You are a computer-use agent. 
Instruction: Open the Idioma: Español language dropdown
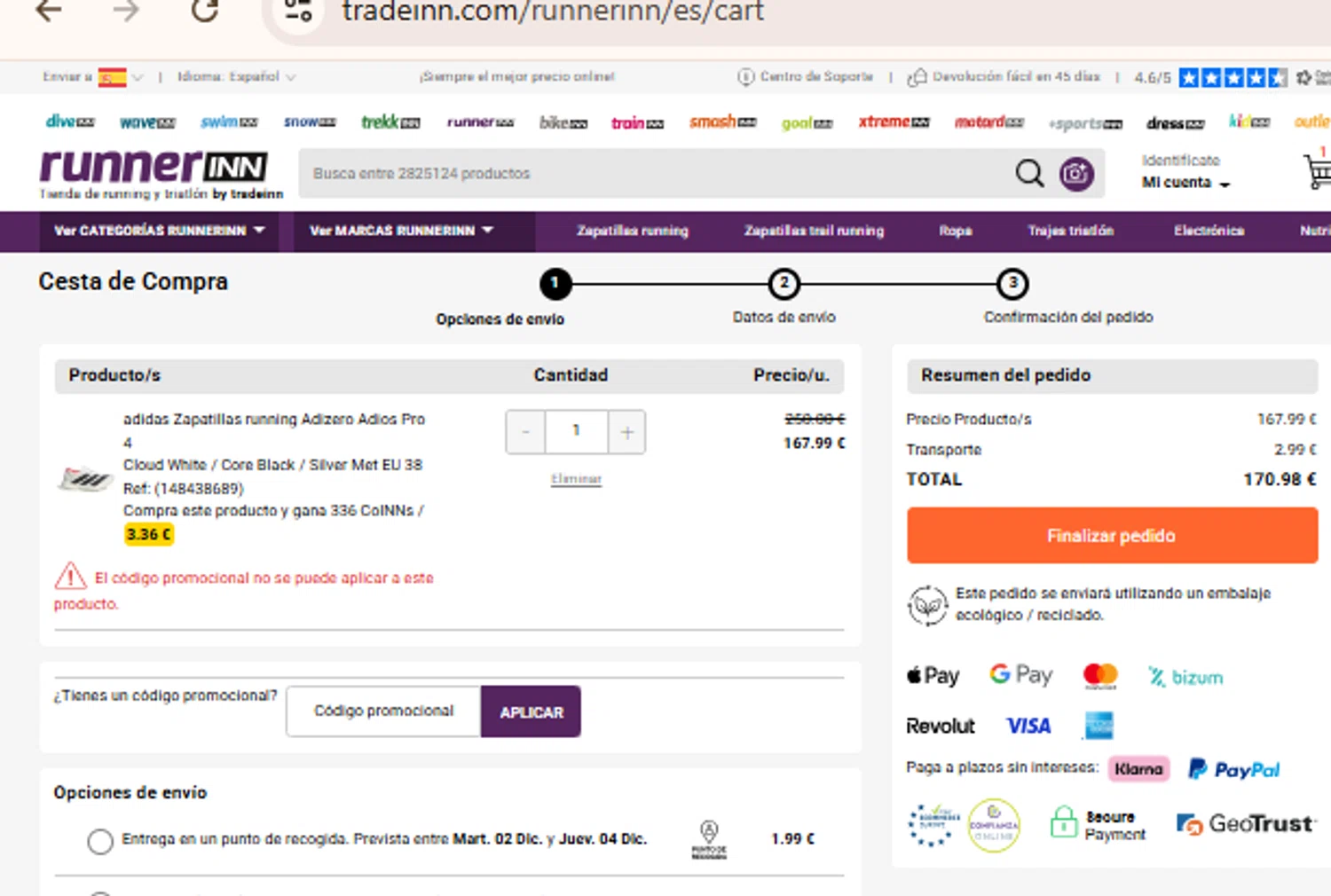coord(237,77)
